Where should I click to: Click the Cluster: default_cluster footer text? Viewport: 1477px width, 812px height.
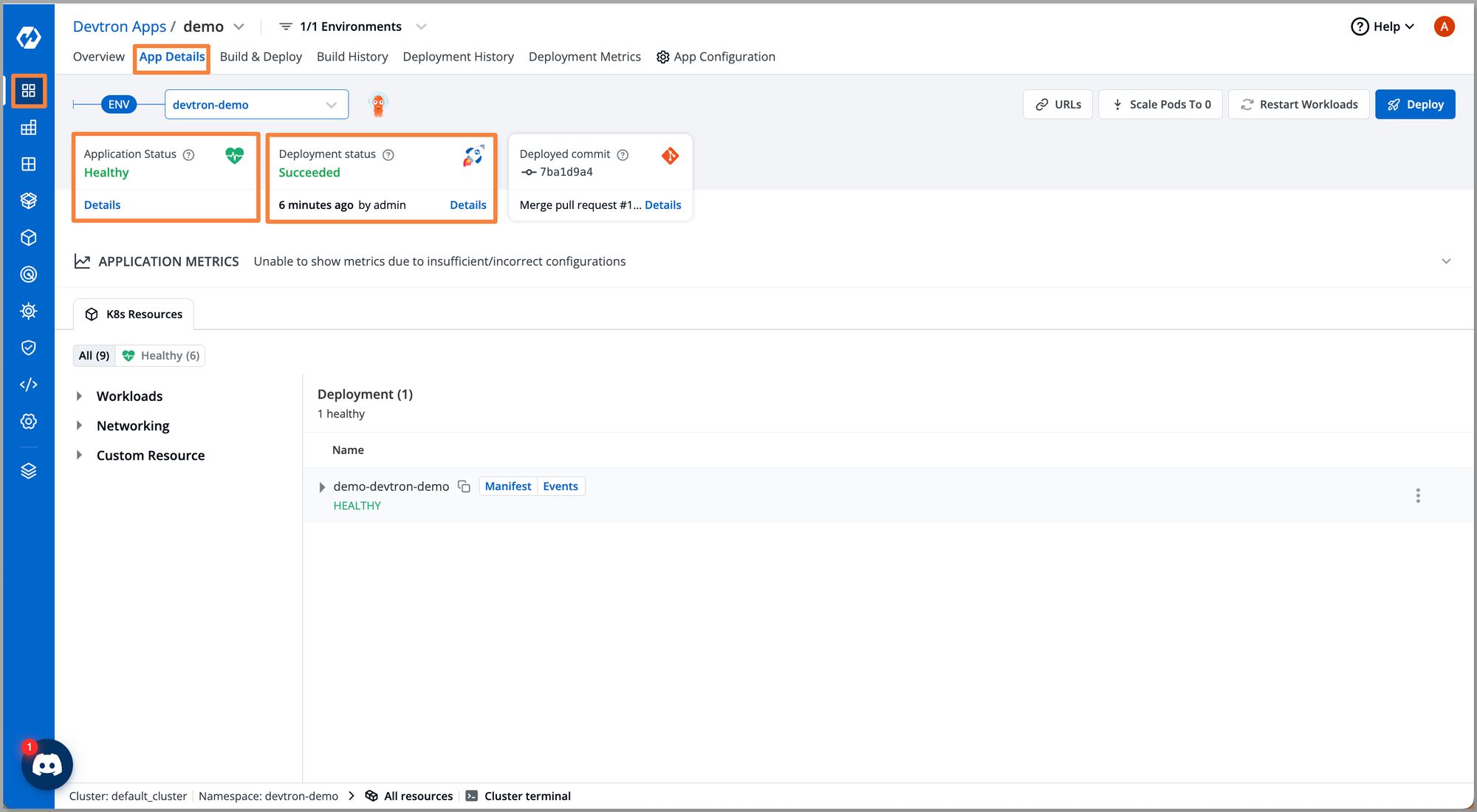[128, 796]
